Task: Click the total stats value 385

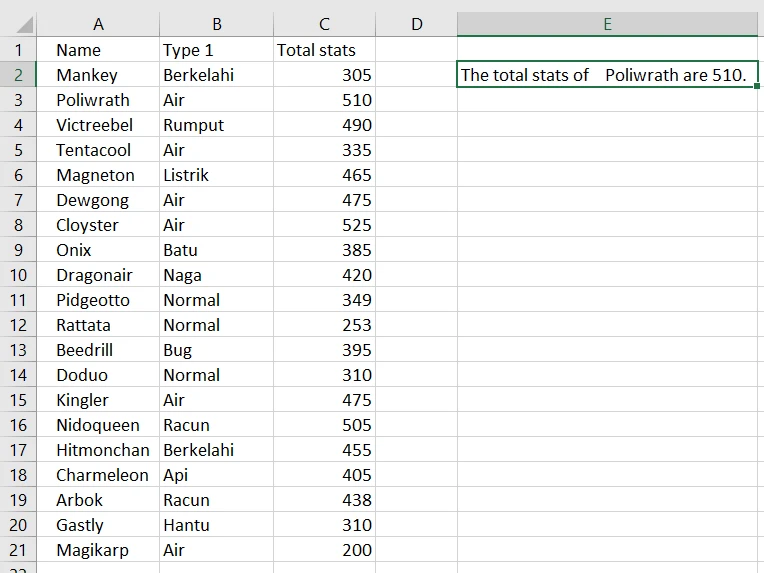Action: point(325,250)
